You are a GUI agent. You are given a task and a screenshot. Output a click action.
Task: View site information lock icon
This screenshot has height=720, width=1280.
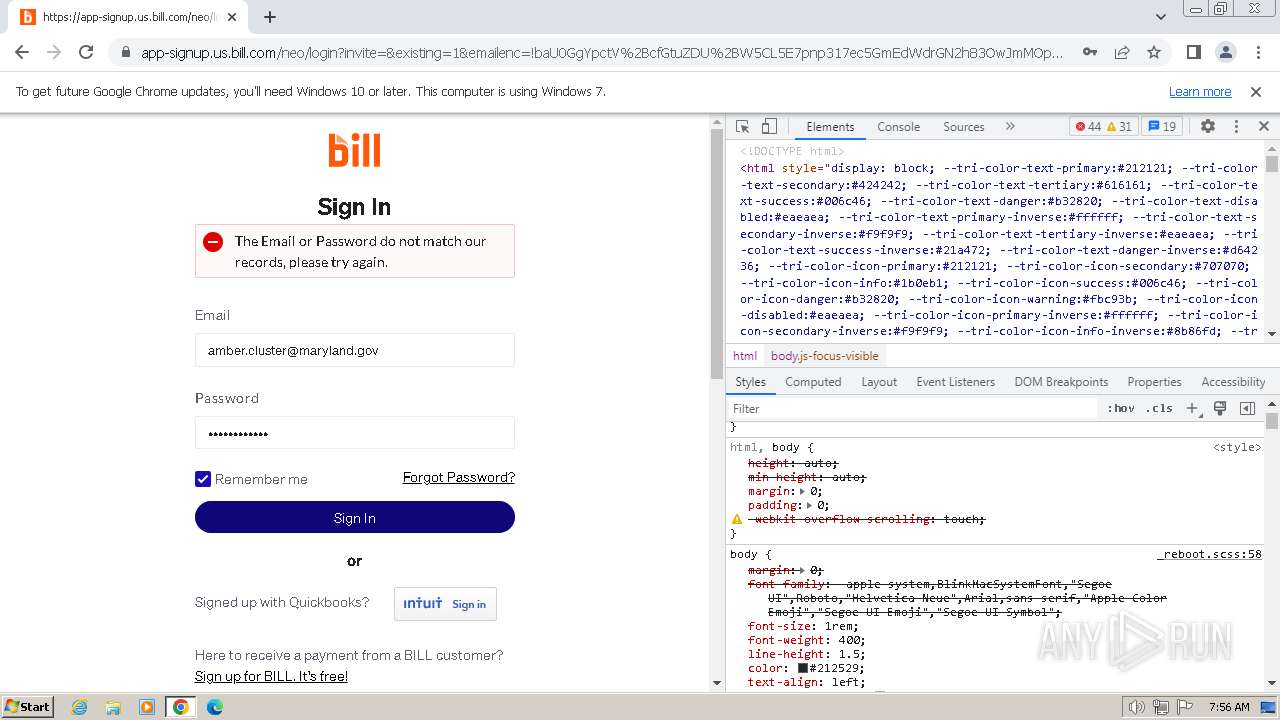click(x=125, y=52)
